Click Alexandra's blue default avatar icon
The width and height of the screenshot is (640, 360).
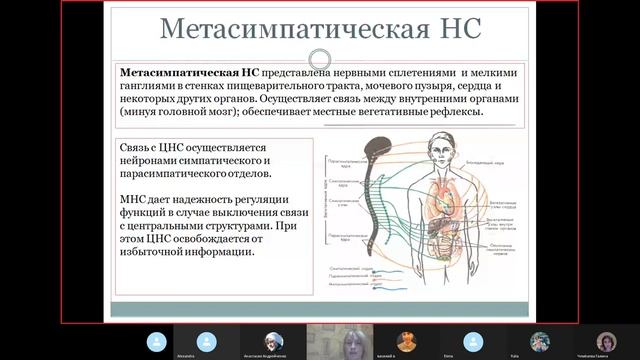click(x=207, y=342)
